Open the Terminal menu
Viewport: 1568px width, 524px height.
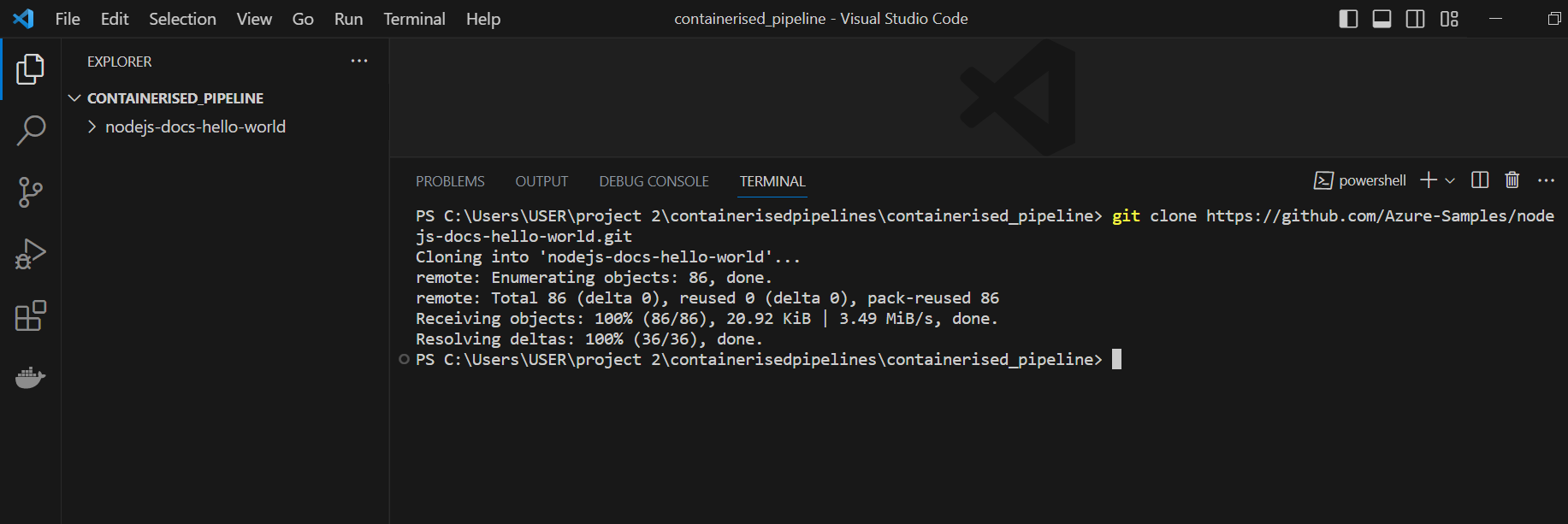[414, 19]
